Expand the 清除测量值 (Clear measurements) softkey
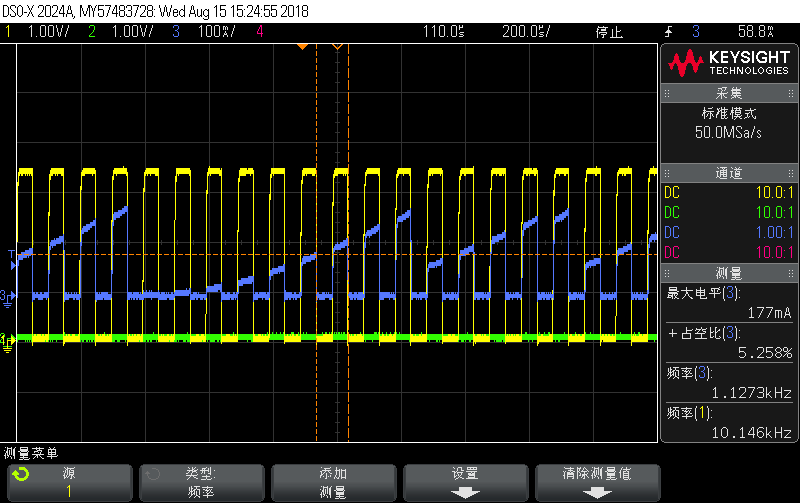This screenshot has width=800, height=503. 597,483
